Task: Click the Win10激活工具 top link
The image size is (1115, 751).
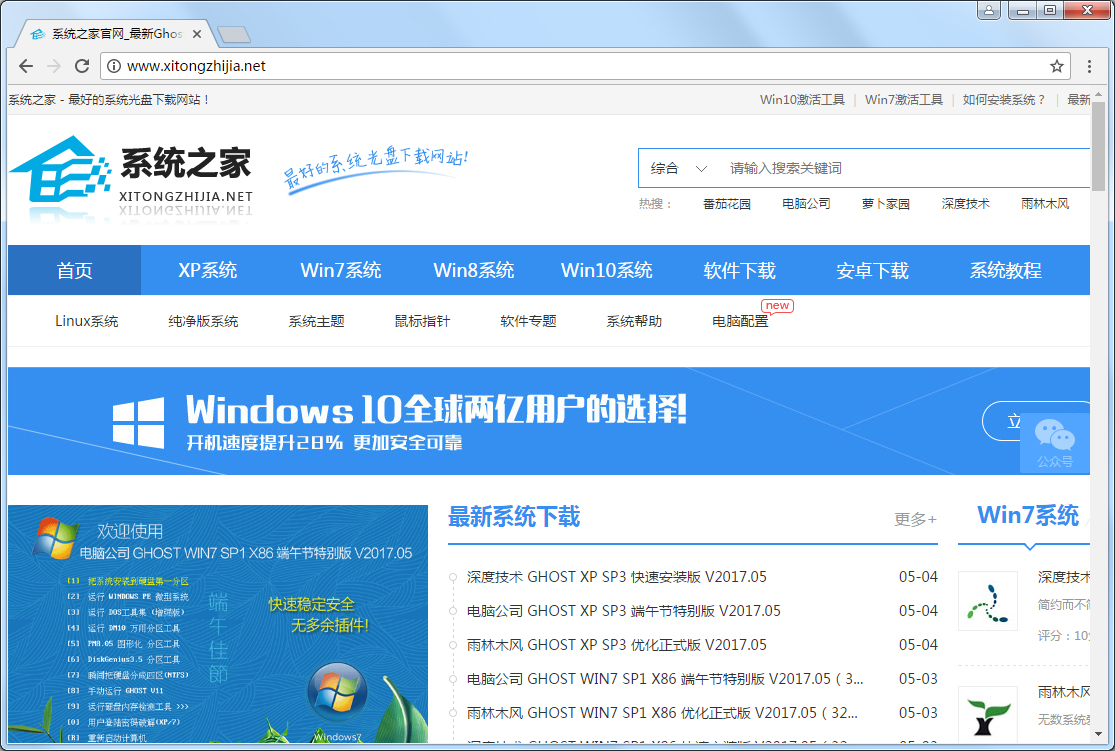Action: tap(802, 100)
